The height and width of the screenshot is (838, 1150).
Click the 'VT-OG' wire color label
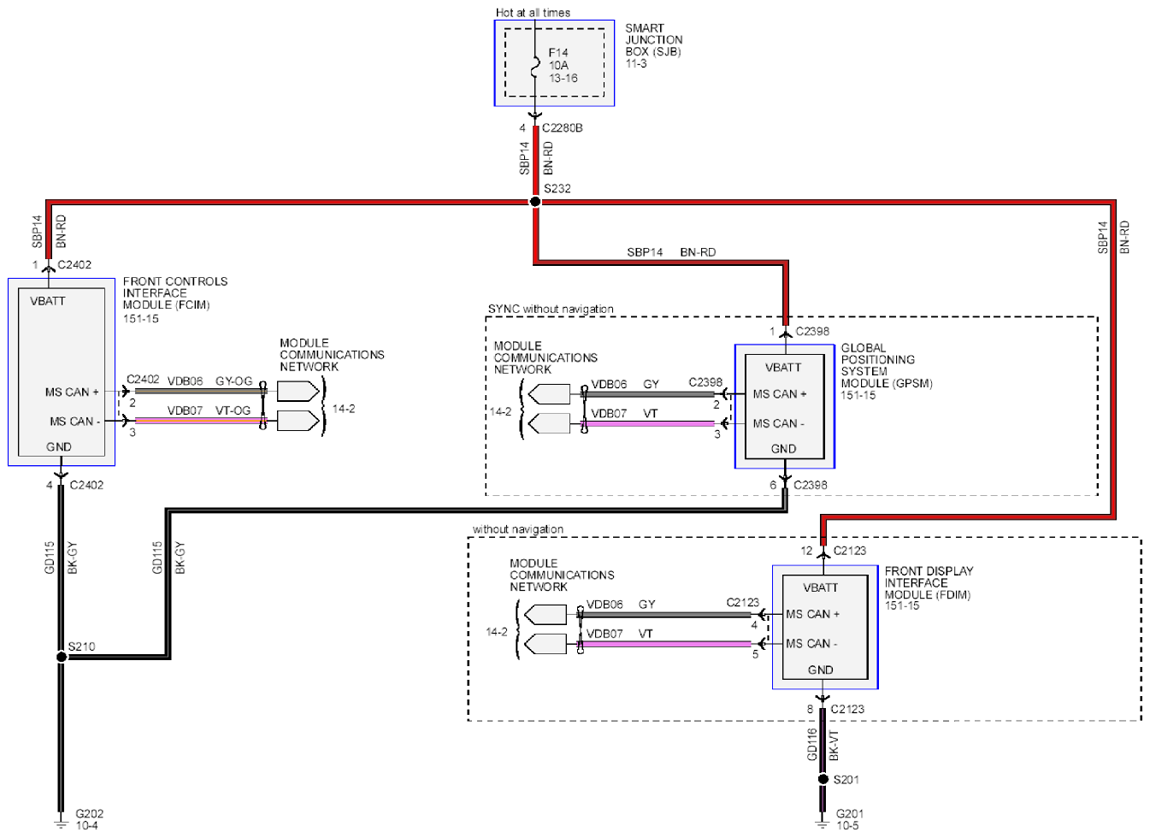(232, 411)
